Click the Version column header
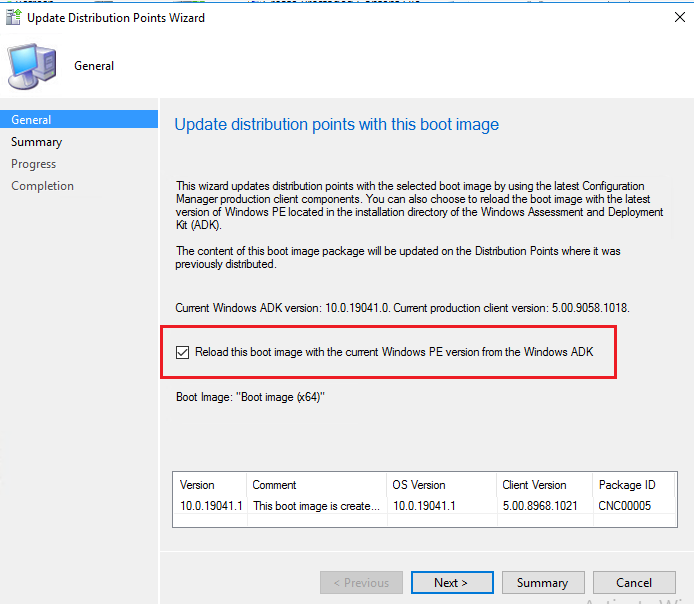Image resolution: width=694 pixels, height=604 pixels. (210, 485)
